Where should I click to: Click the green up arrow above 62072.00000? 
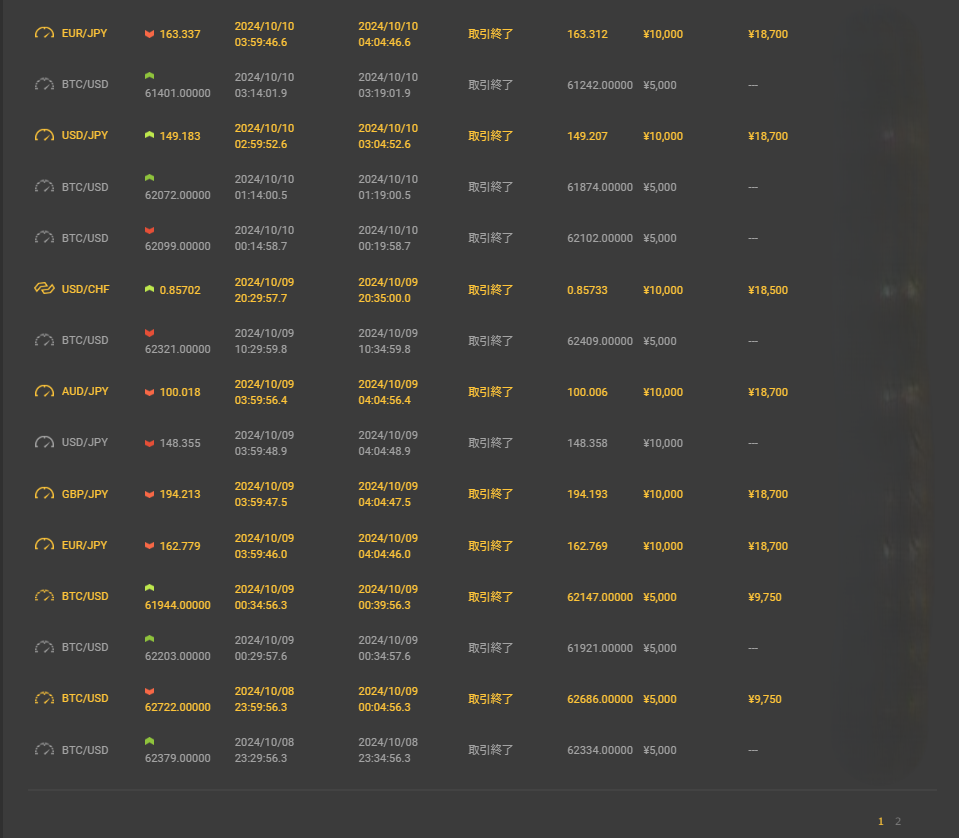tap(149, 178)
